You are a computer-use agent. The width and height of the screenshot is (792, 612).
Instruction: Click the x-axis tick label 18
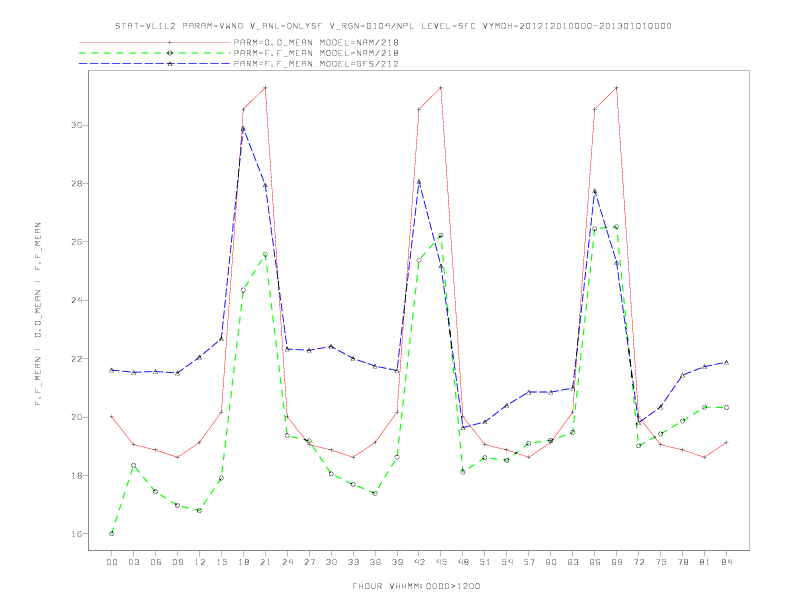click(x=243, y=562)
